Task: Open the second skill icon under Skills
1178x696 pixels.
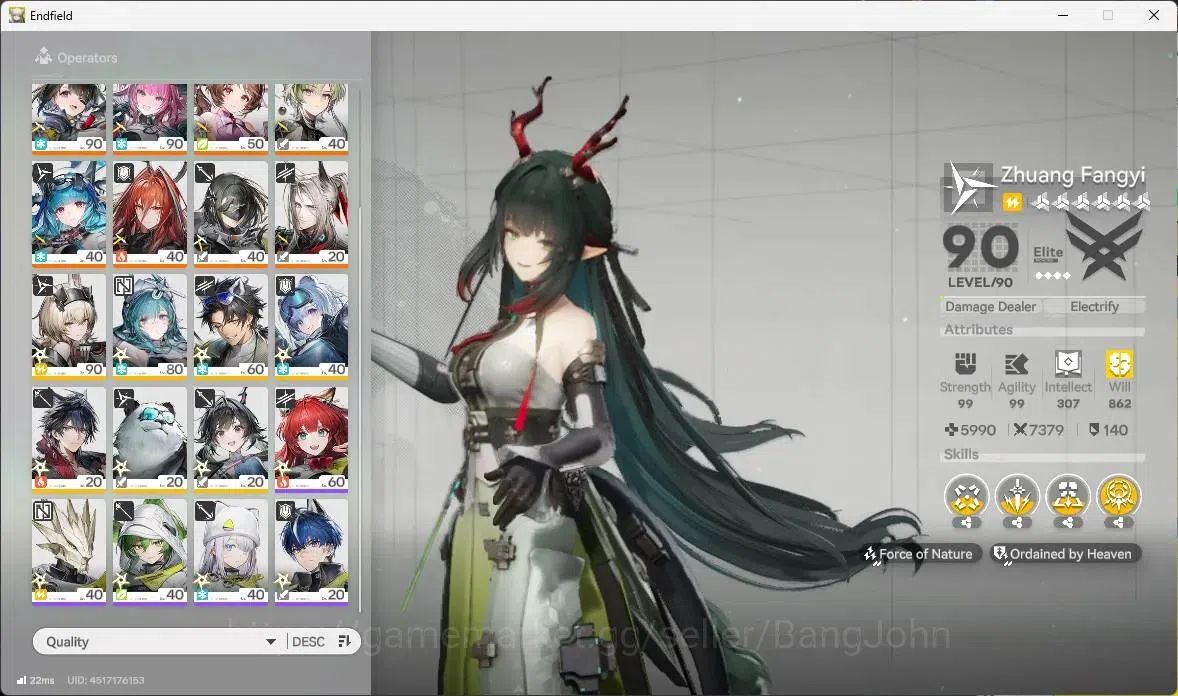Action: click(1017, 497)
